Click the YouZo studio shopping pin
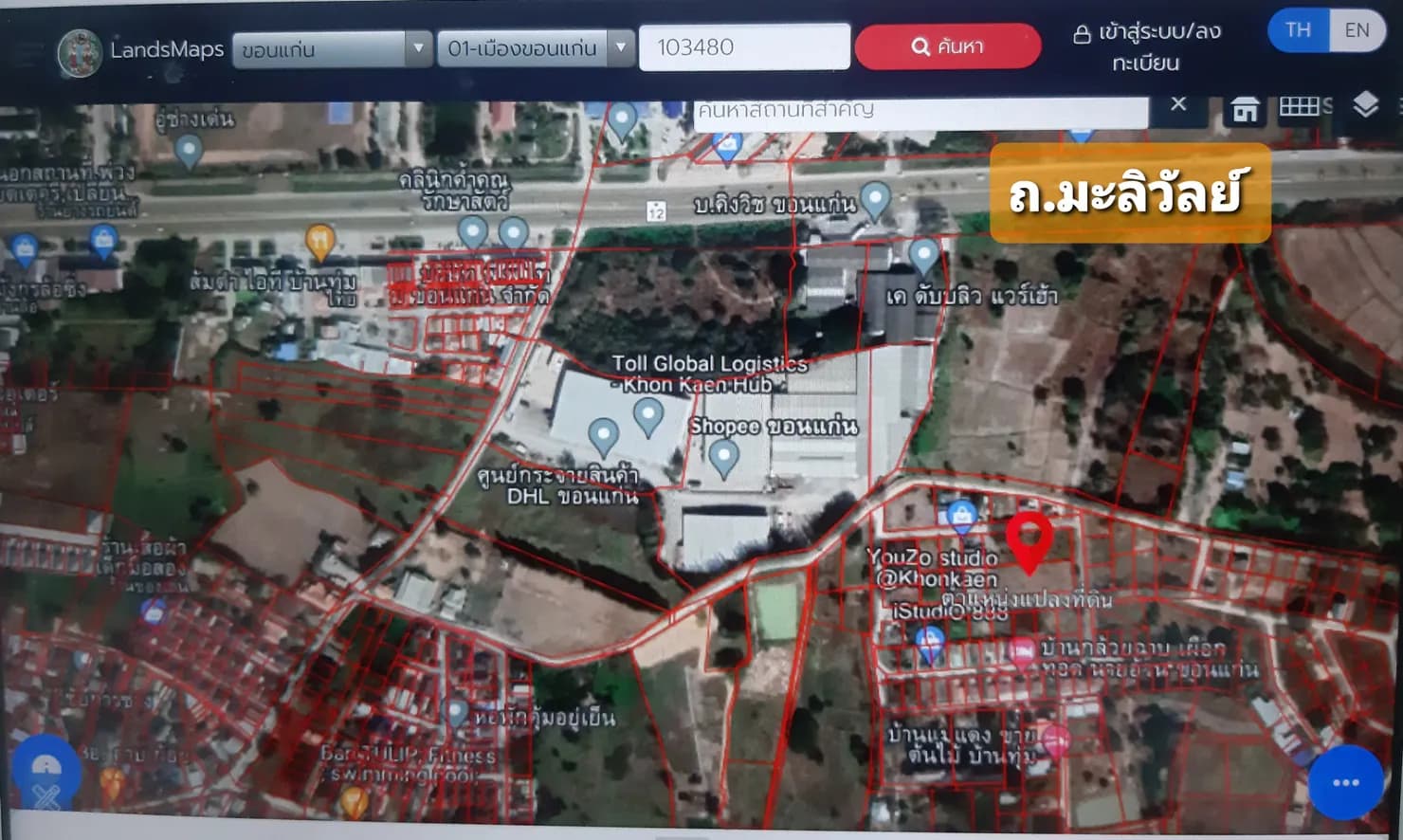 click(961, 517)
